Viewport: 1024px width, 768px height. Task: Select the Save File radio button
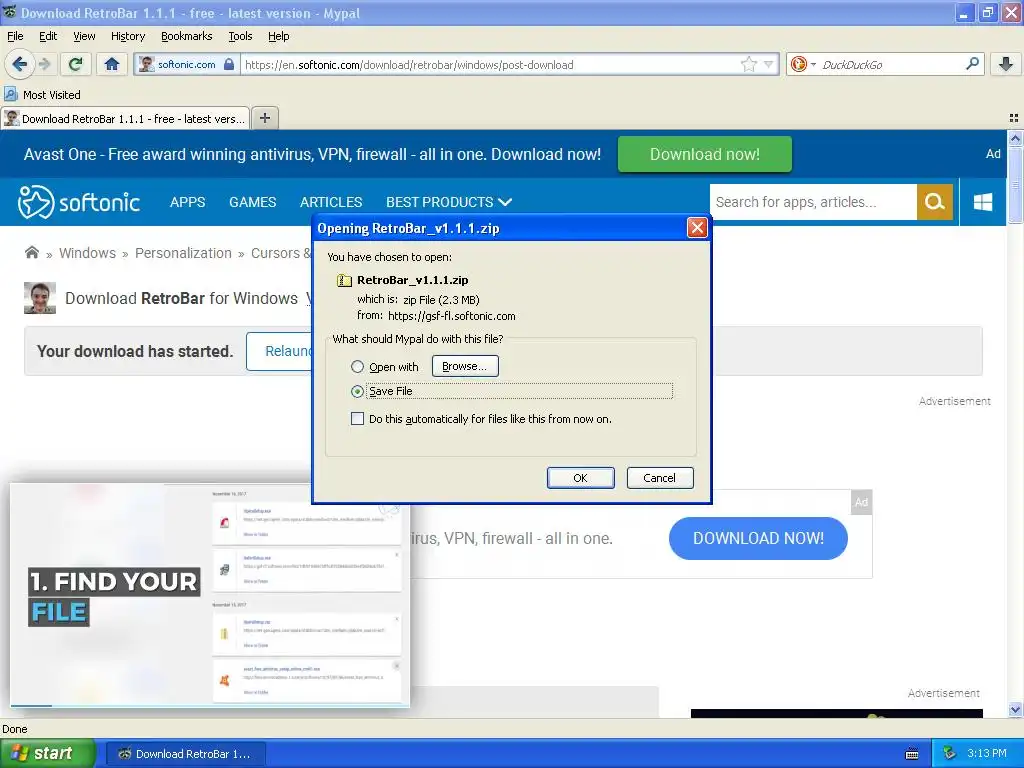[357, 391]
